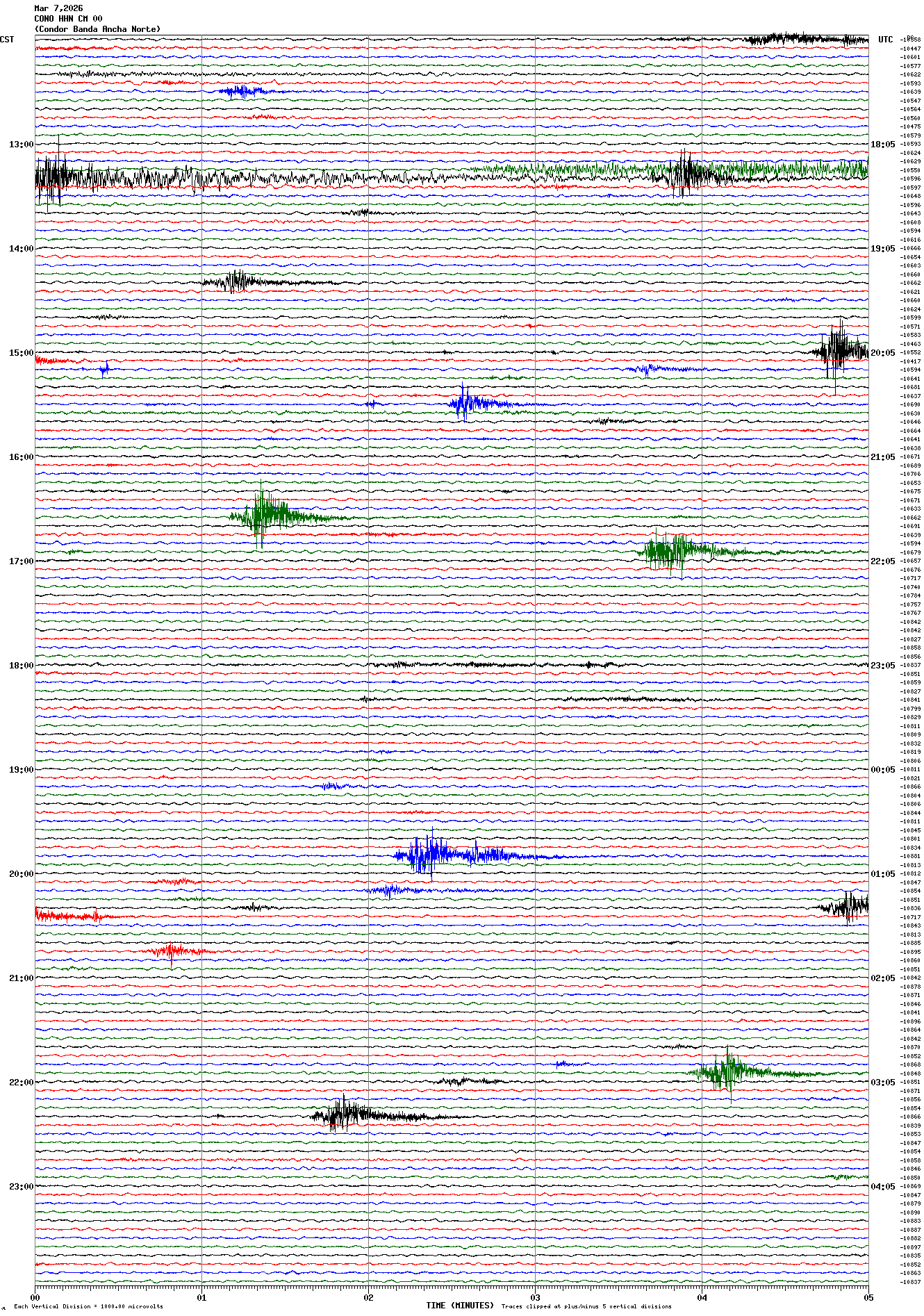Click the "TIME (MINUTES)" axis label
924x1316 pixels.
coord(460,1306)
